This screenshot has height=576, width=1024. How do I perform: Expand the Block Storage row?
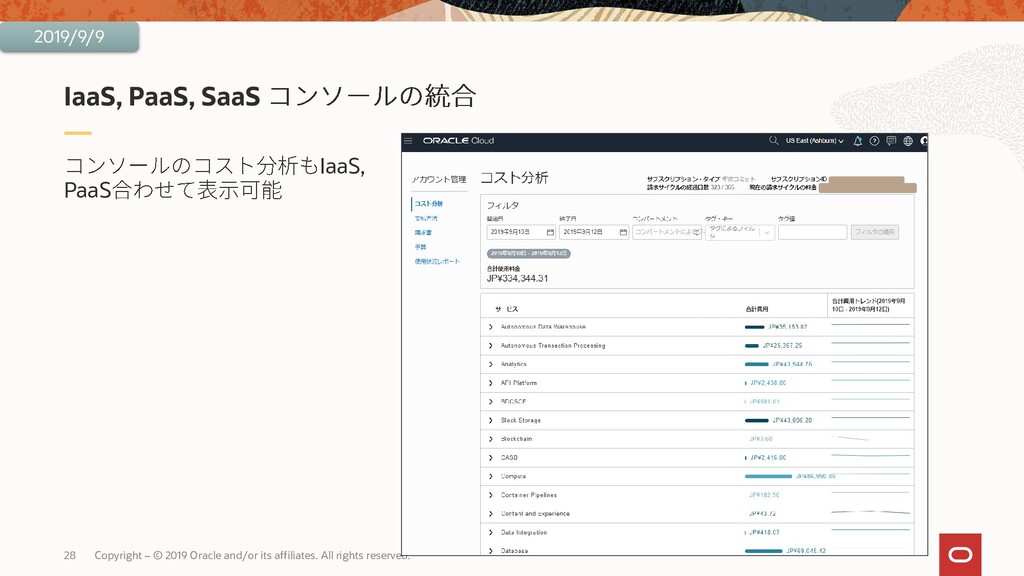(490, 420)
